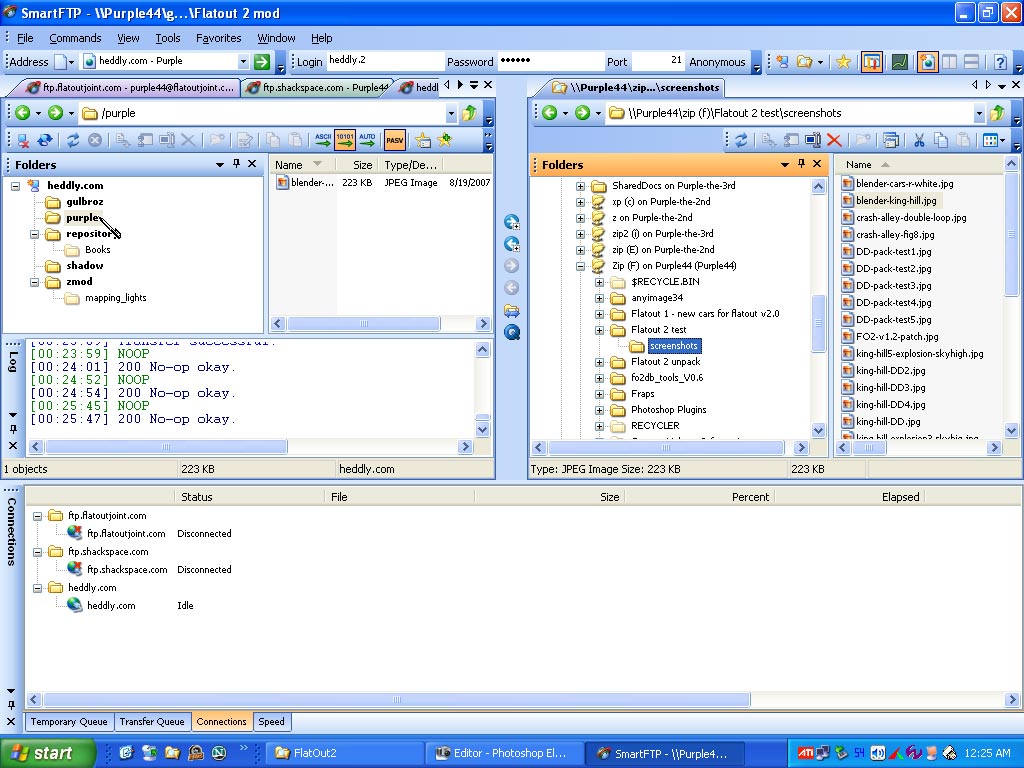Screen dimensions: 1024x768
Task: Open the help question mark icon
Action: pyautogui.click(x=1000, y=62)
